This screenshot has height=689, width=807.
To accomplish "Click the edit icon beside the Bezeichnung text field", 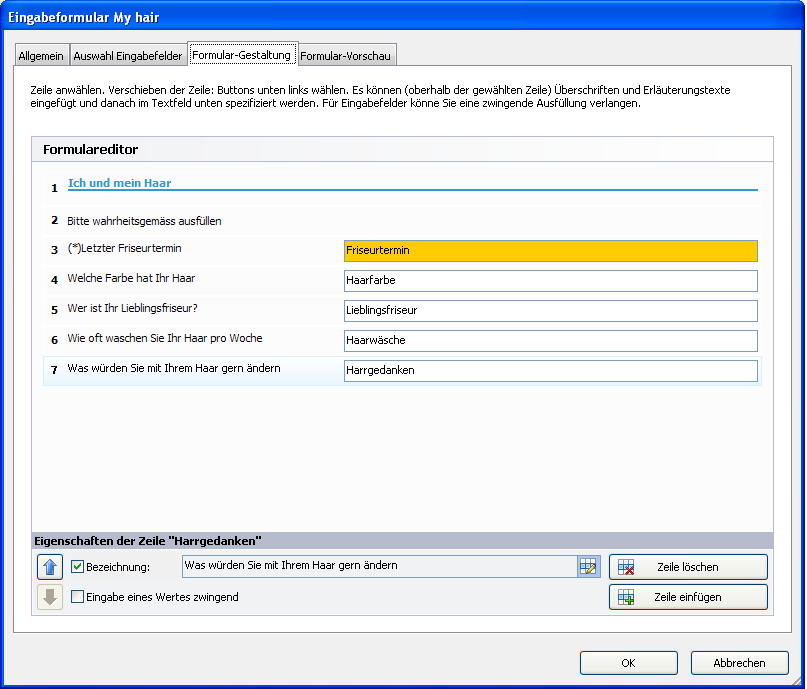I will [588, 567].
